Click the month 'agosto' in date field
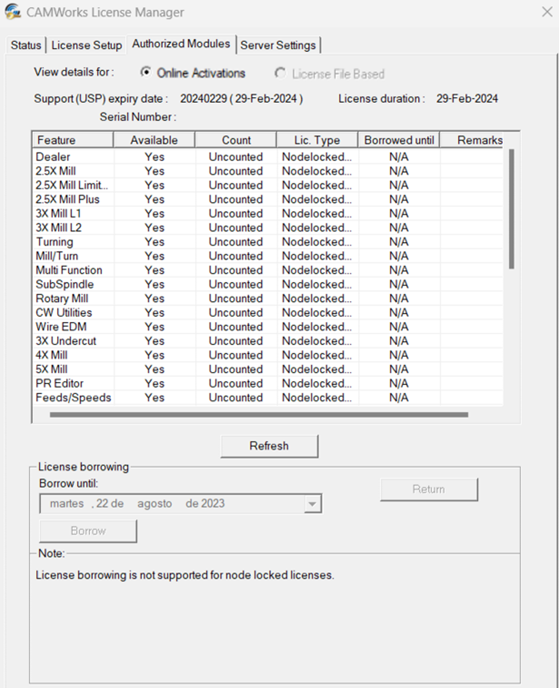 pyautogui.click(x=154, y=504)
